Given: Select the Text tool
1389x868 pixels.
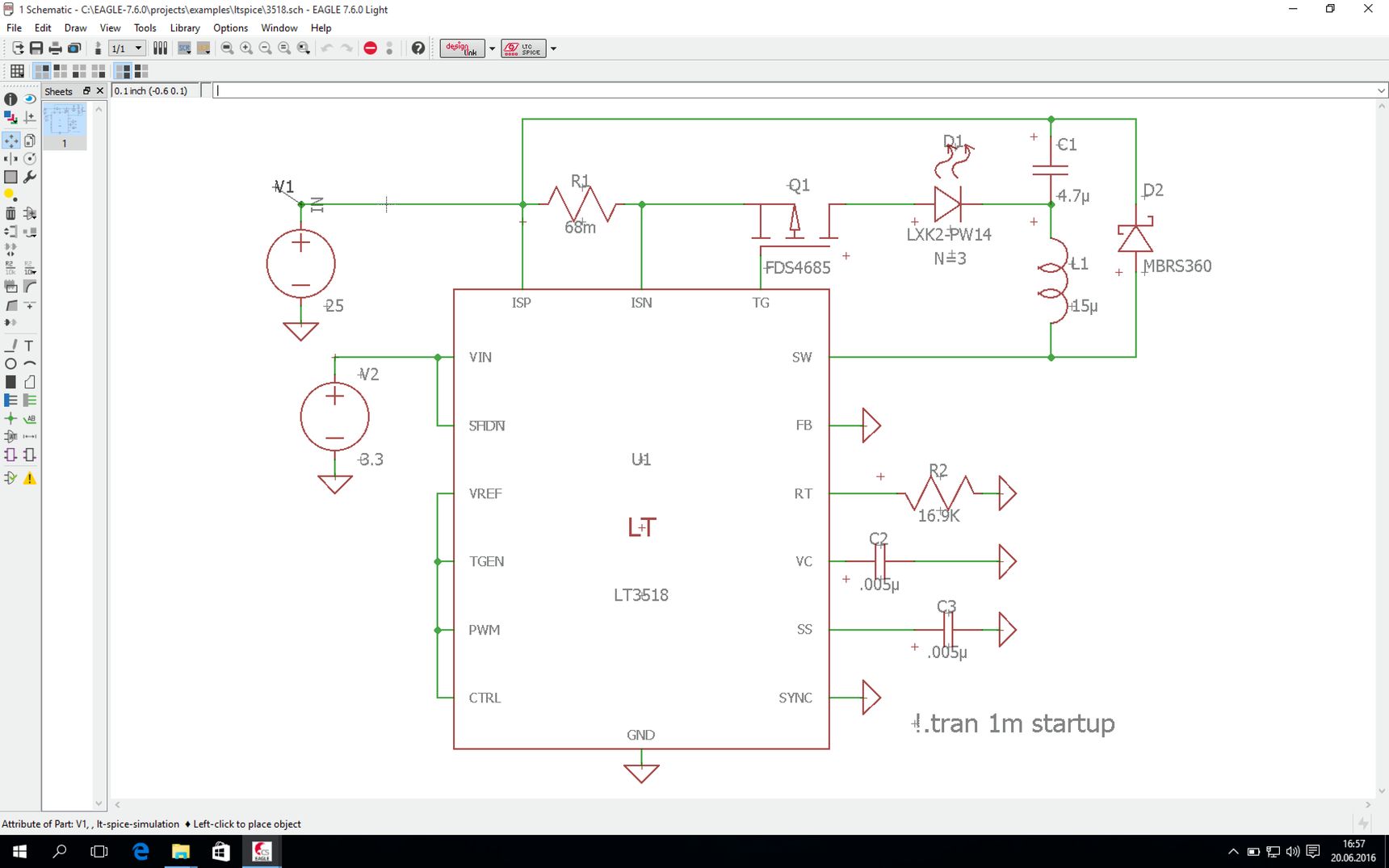Looking at the screenshot, I should (30, 346).
